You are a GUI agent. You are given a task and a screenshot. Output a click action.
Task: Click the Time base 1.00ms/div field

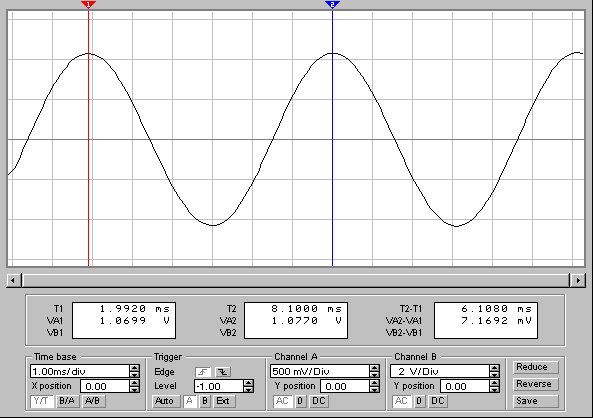[x=80, y=371]
